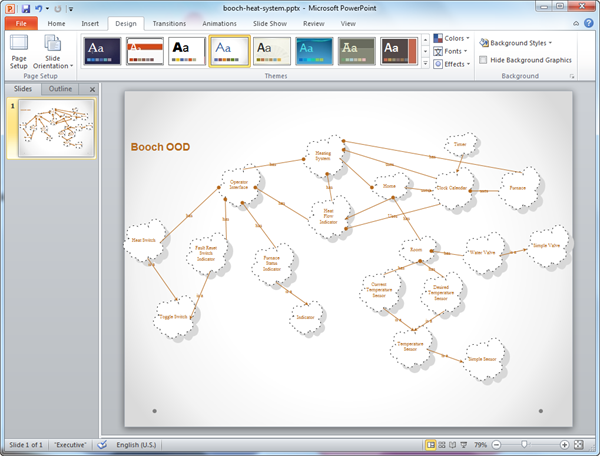Open the theme Effects dropdown
The image size is (600, 456).
[452, 64]
